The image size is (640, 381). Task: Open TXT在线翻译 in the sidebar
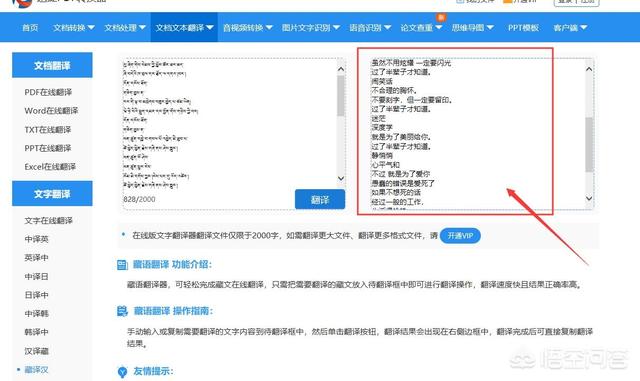click(48, 129)
